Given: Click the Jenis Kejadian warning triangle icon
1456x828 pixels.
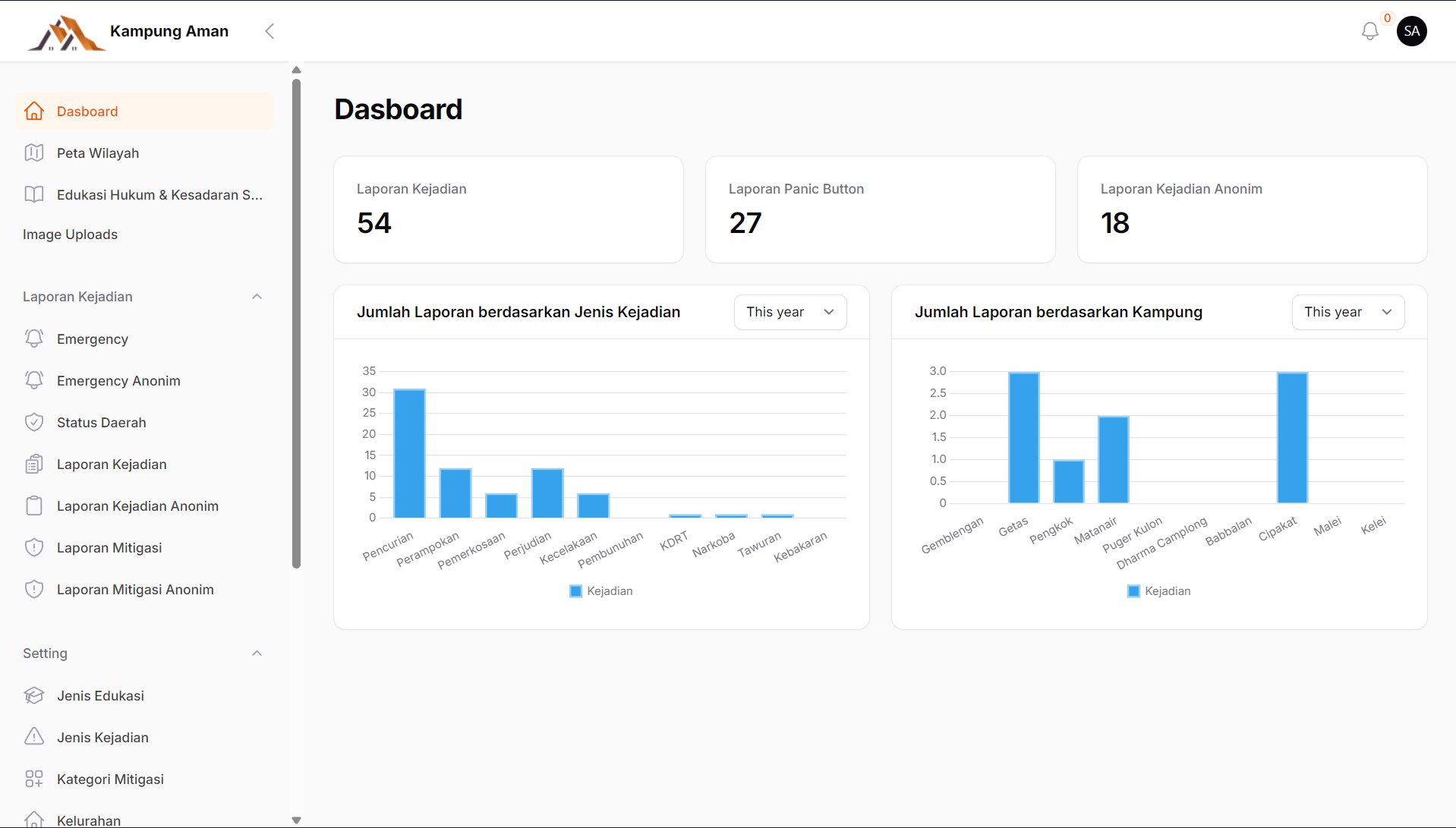Looking at the screenshot, I should point(34,737).
